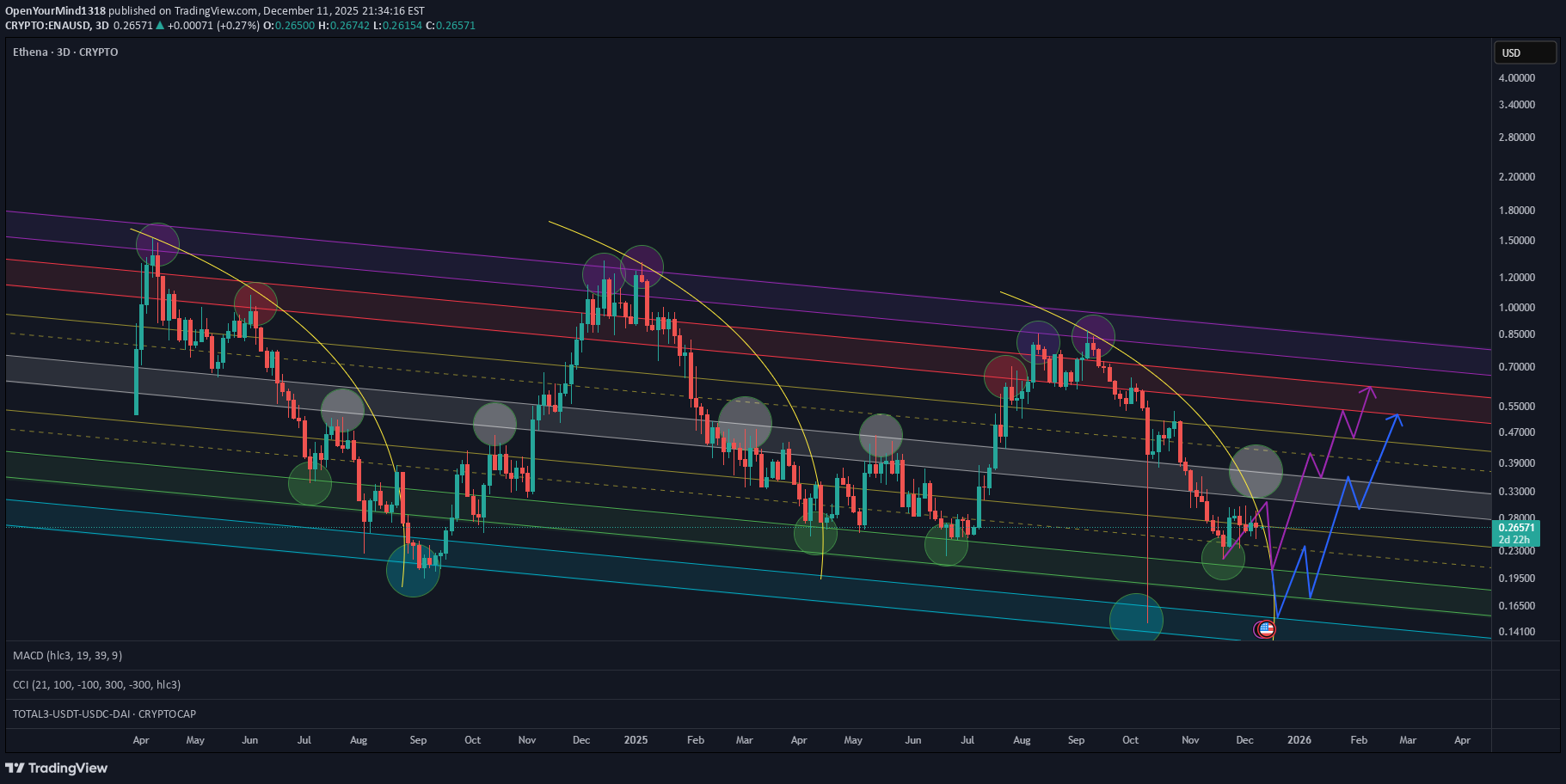1566x784 pixels.
Task: Click the US flag economic event icon
Action: pos(1265,629)
